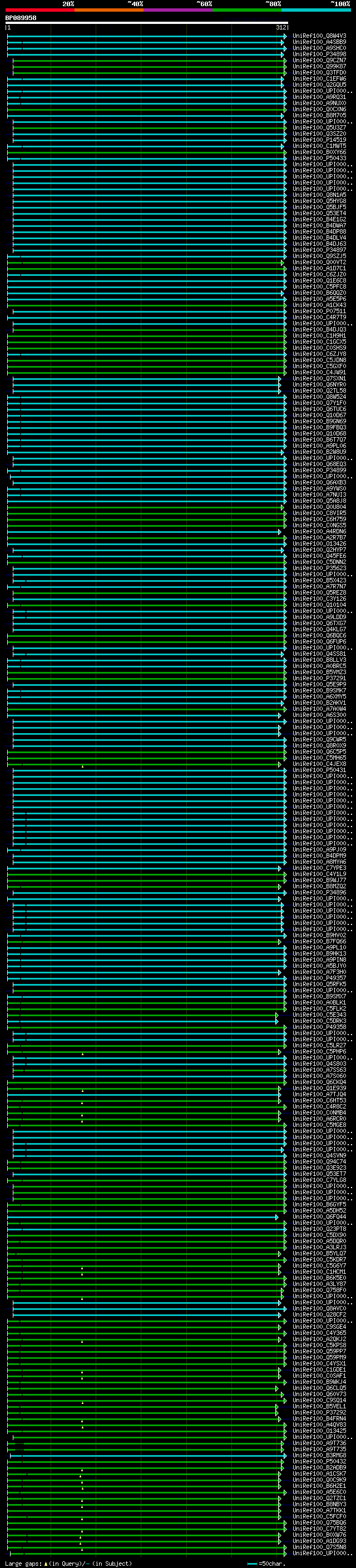Image resolution: width=356 pixels, height=1568 pixels.
Task: Click the end position label 312
Action: click(x=281, y=27)
